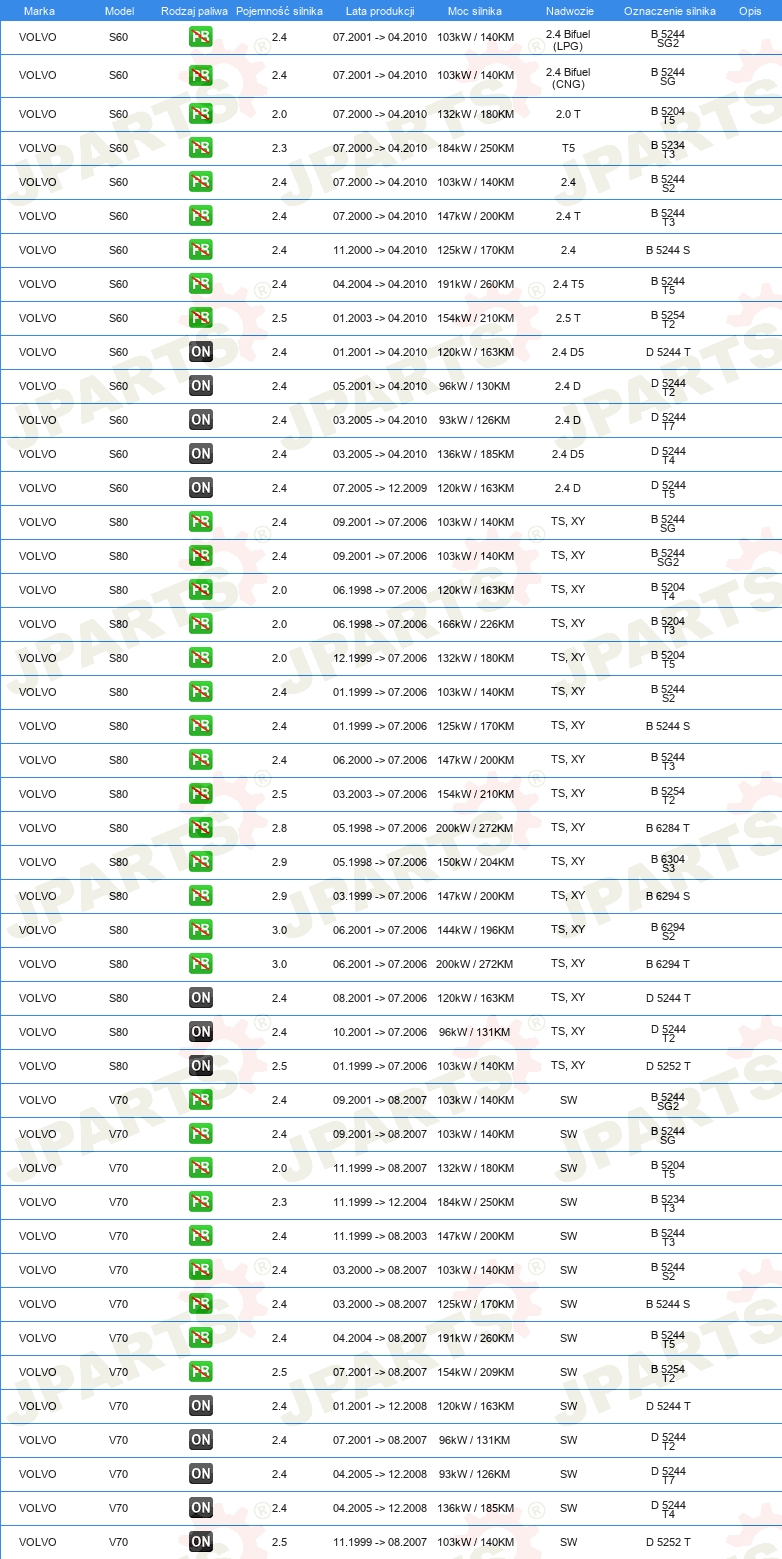This screenshot has width=782, height=1559.
Task: Click the PB icon in the S80 B 6294 T row
Action: tap(201, 964)
